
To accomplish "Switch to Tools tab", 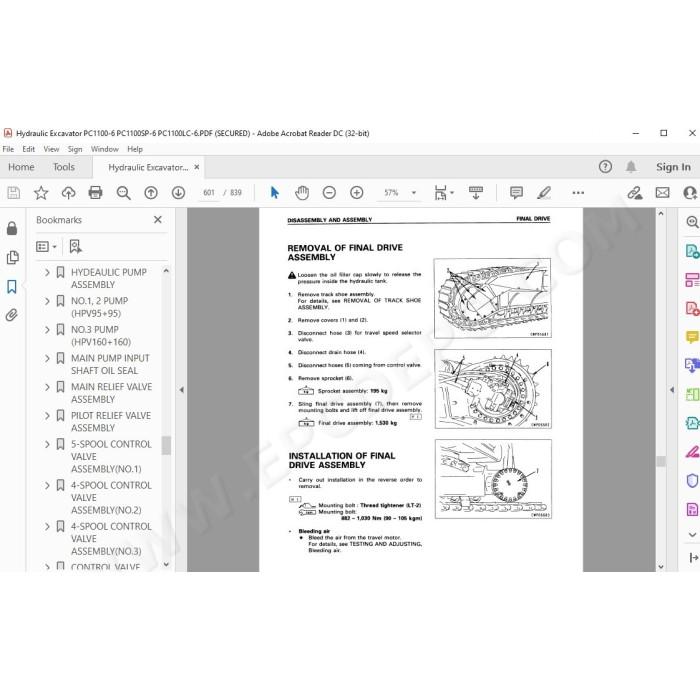I will pyautogui.click(x=64, y=167).
